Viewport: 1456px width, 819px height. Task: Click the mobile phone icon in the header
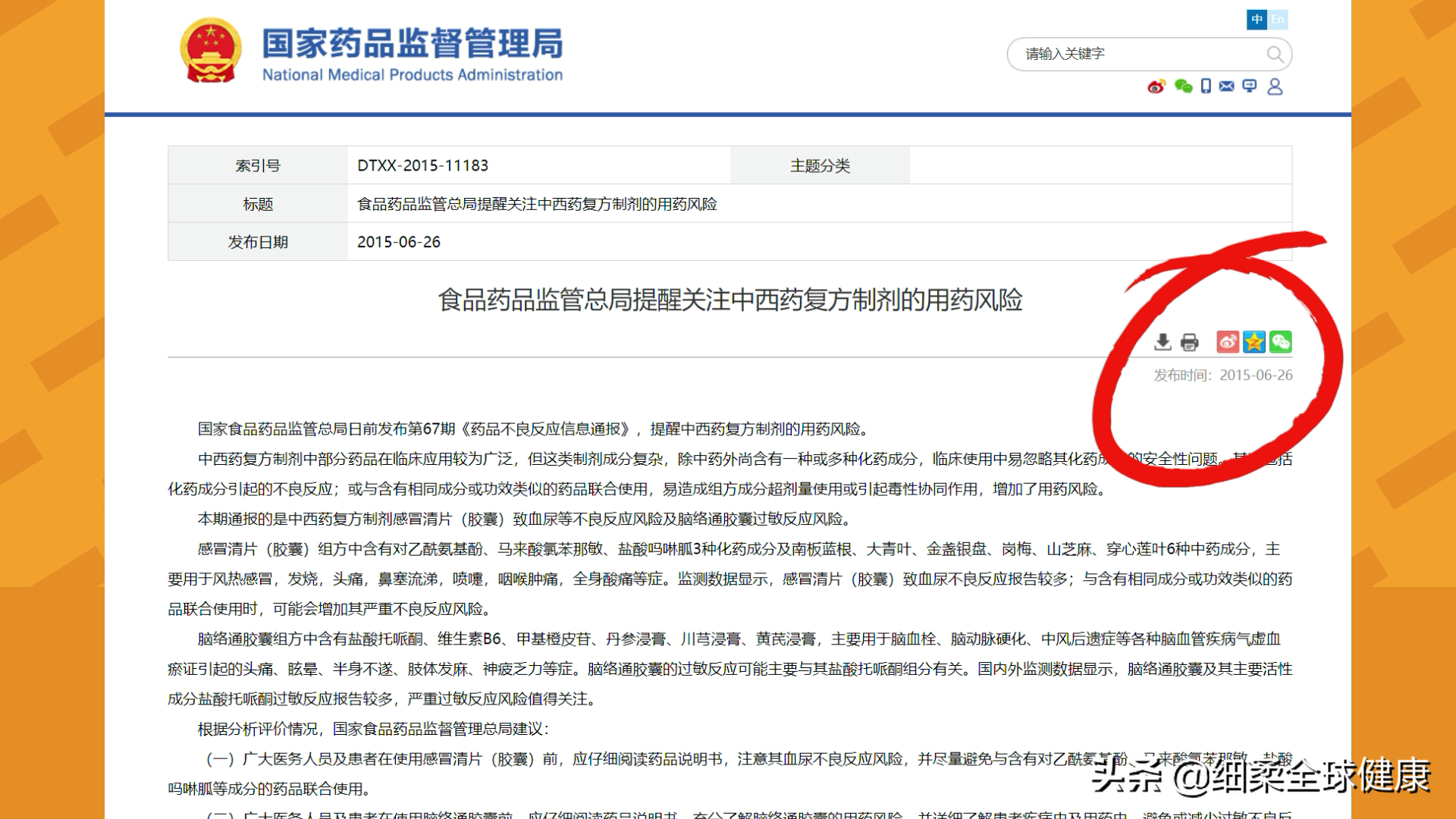[1206, 86]
